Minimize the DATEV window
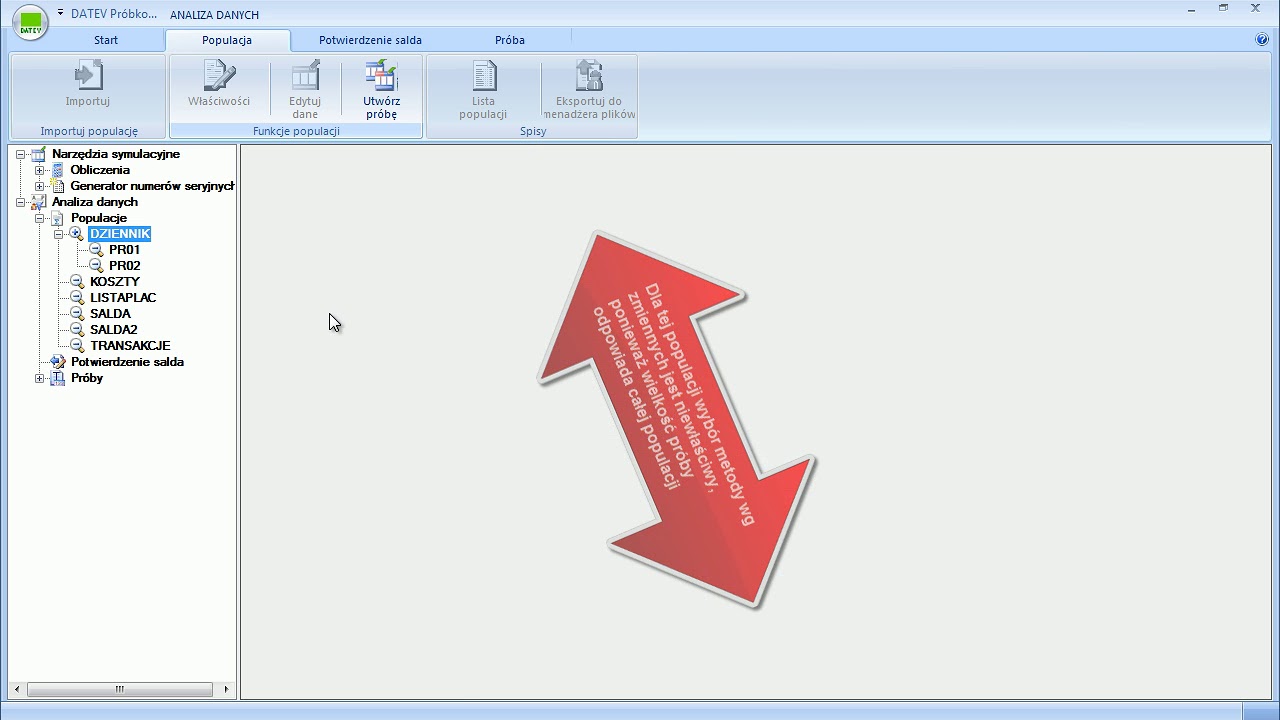Viewport: 1280px width, 720px height. point(1192,9)
